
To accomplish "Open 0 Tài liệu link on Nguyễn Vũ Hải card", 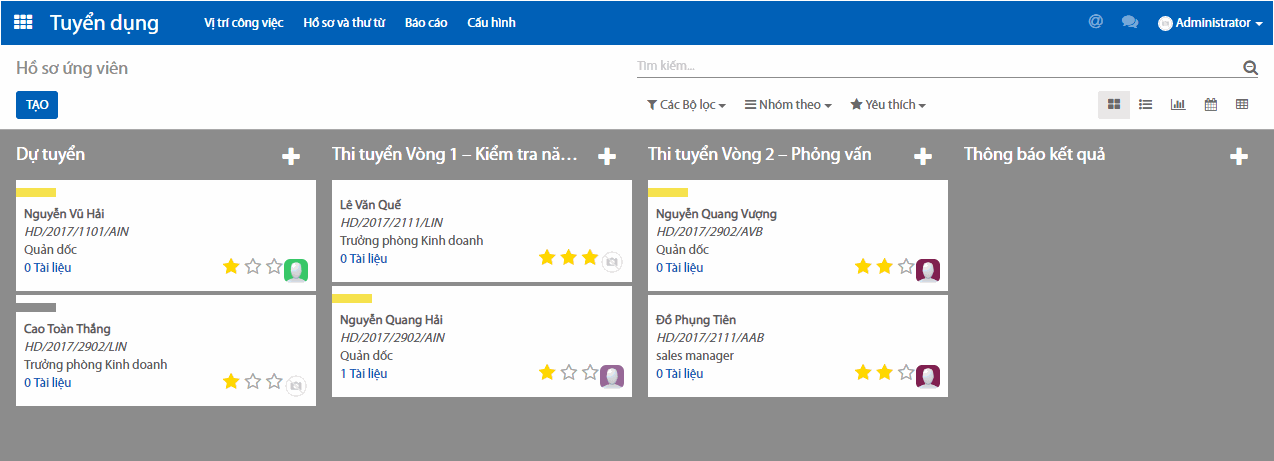I will pos(47,268).
